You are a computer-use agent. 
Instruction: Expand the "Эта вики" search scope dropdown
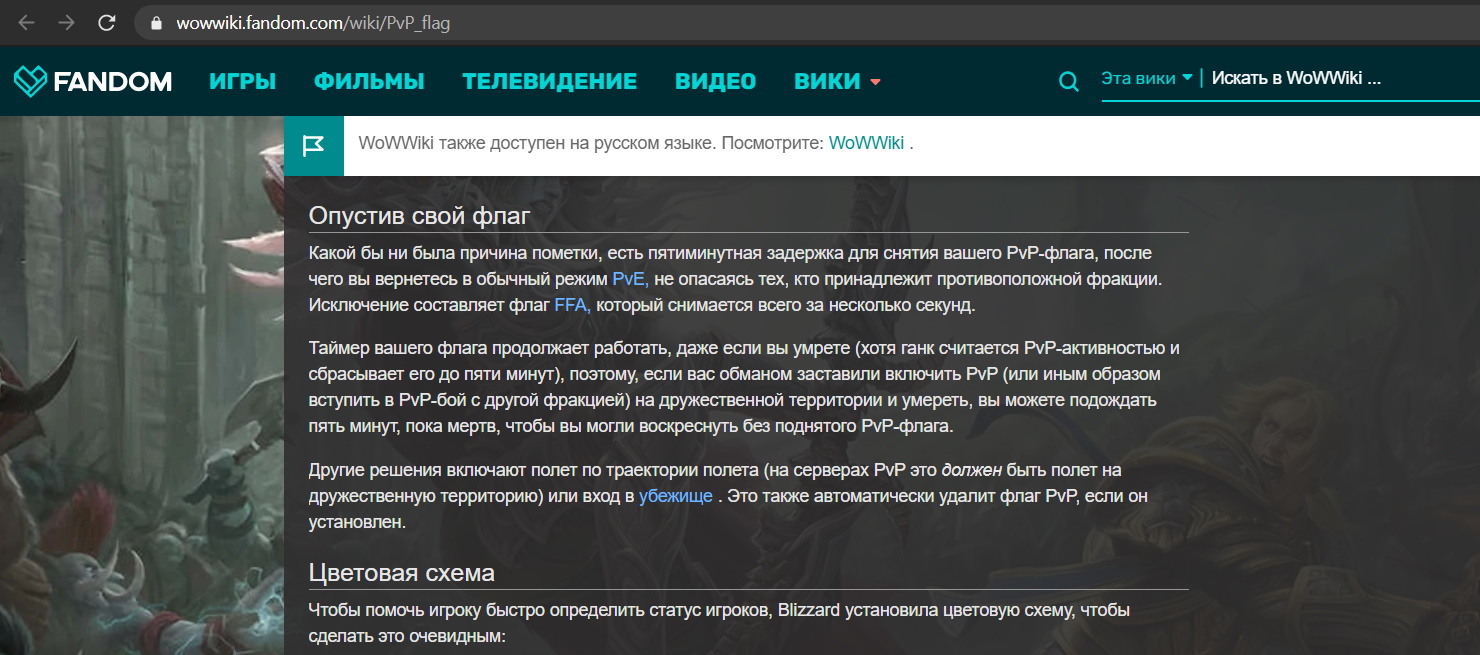click(x=1146, y=78)
